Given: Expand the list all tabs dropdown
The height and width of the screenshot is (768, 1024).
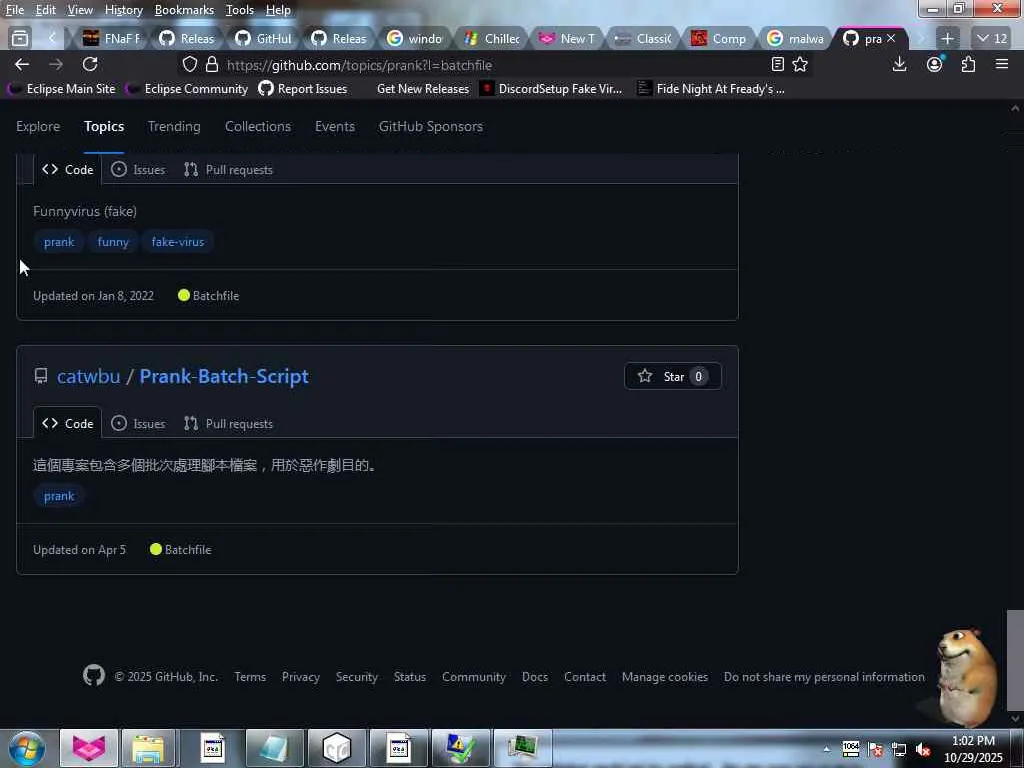Looking at the screenshot, I should point(991,39).
